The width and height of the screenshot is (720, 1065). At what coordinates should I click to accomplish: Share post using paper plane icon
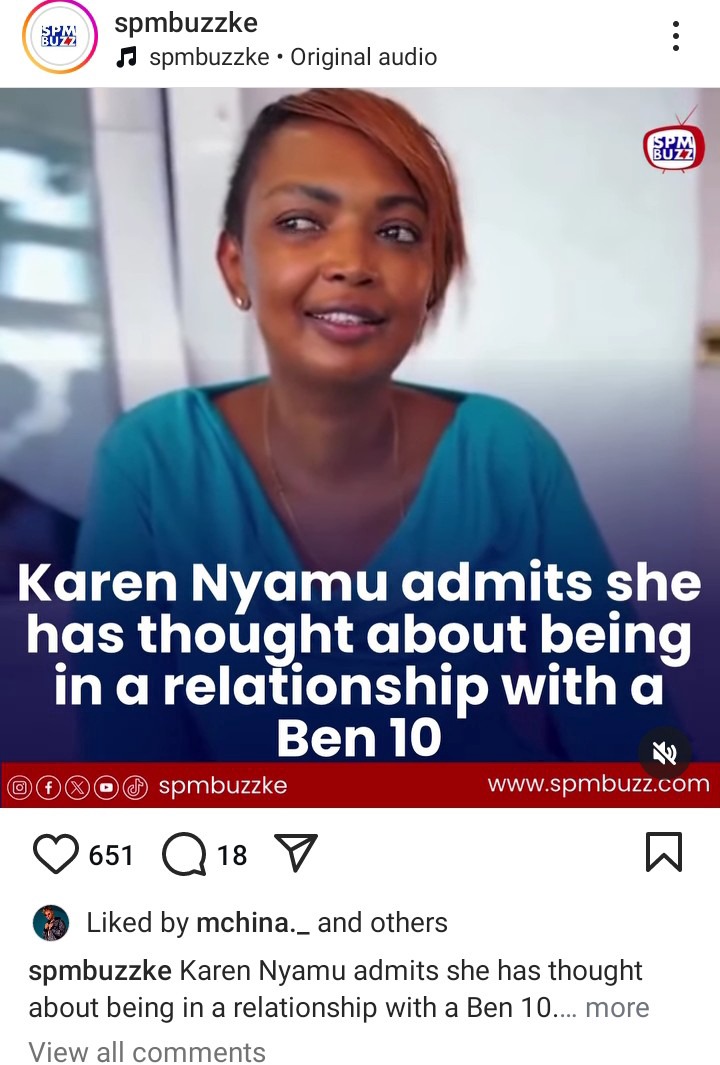pos(295,852)
